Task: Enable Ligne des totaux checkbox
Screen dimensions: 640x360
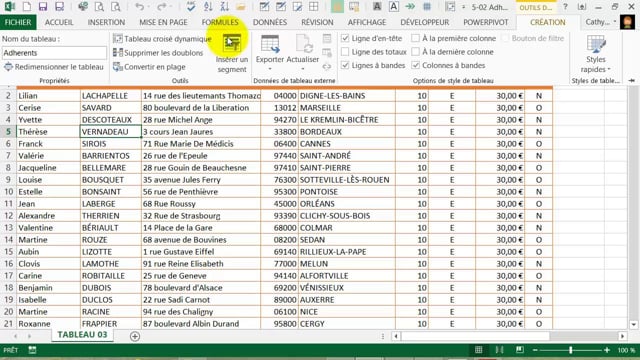Action: (345, 52)
